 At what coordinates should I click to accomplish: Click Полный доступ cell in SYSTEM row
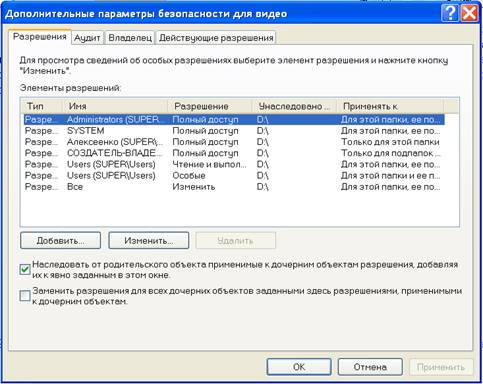[205, 131]
